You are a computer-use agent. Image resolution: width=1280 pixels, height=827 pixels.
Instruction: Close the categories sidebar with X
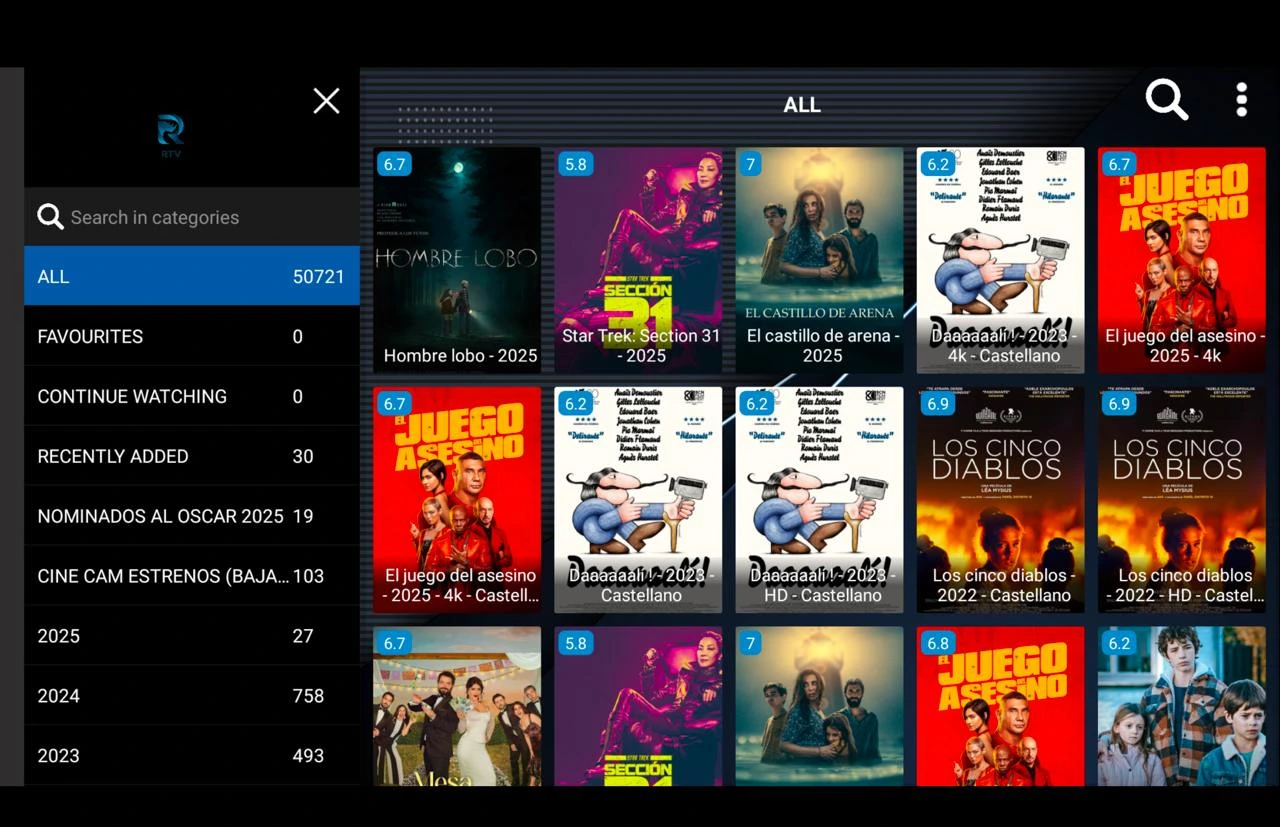tap(326, 101)
